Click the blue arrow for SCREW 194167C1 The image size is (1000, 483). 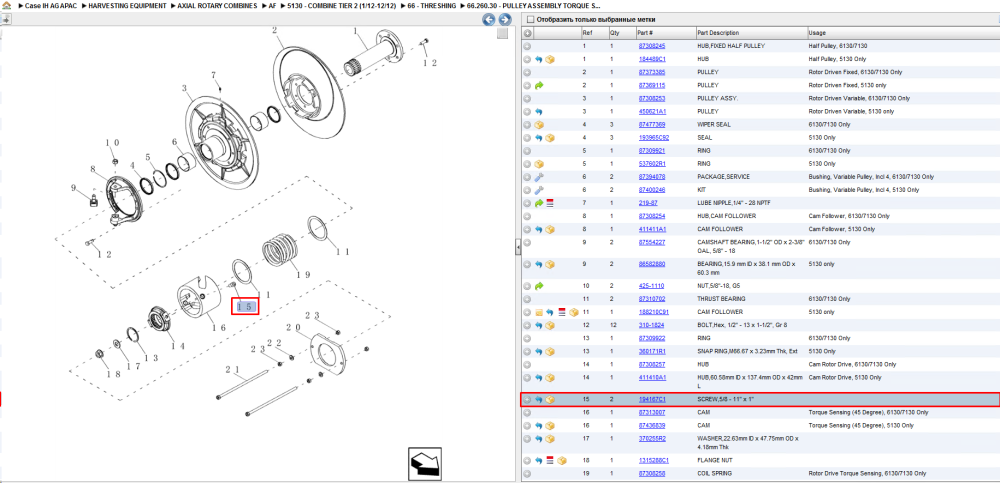coord(539,400)
